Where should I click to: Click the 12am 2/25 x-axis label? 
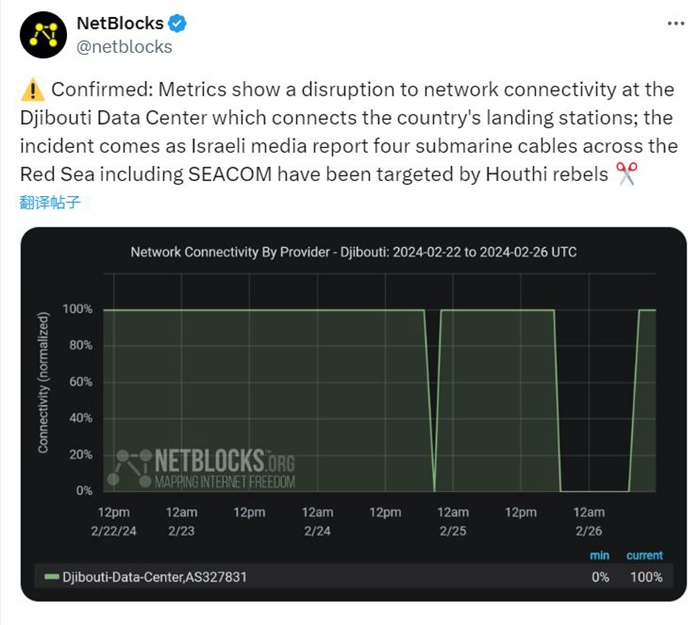(x=453, y=521)
